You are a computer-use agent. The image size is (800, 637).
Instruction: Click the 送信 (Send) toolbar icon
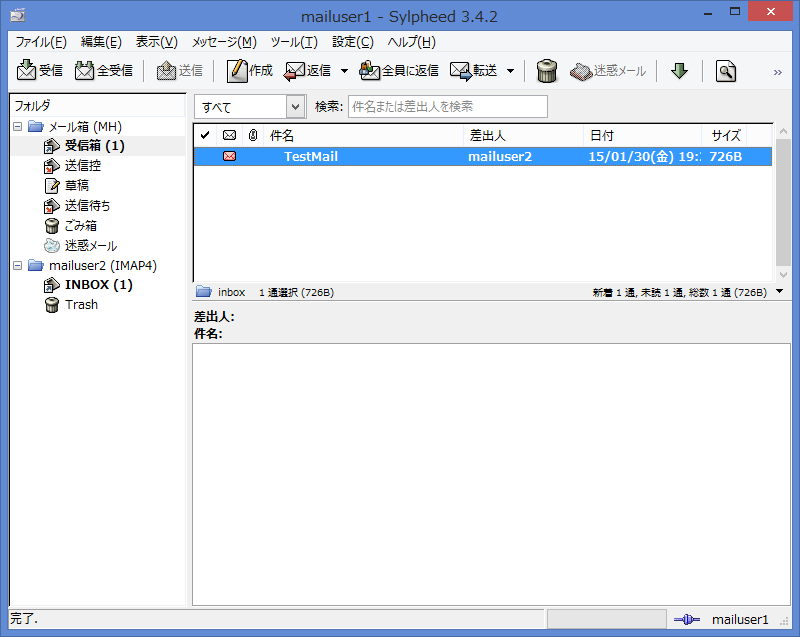180,70
